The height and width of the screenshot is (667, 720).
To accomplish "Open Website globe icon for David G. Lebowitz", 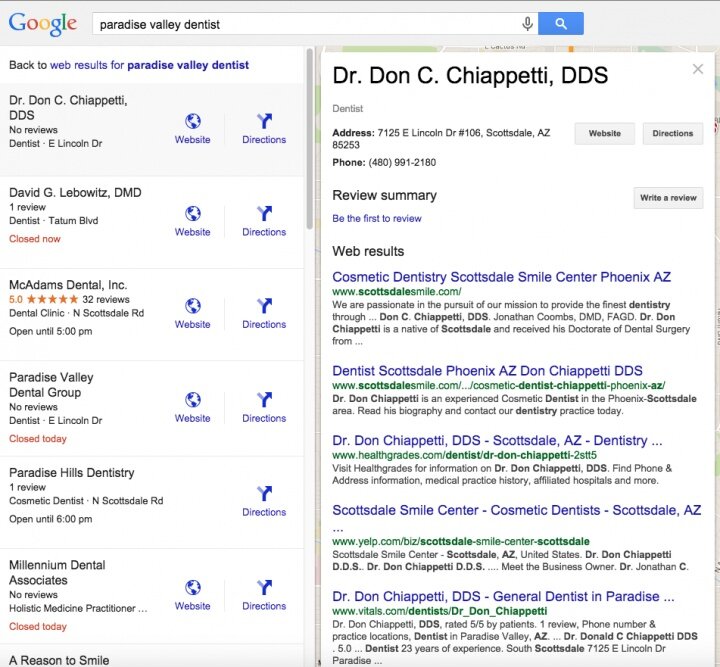I will tap(193, 213).
